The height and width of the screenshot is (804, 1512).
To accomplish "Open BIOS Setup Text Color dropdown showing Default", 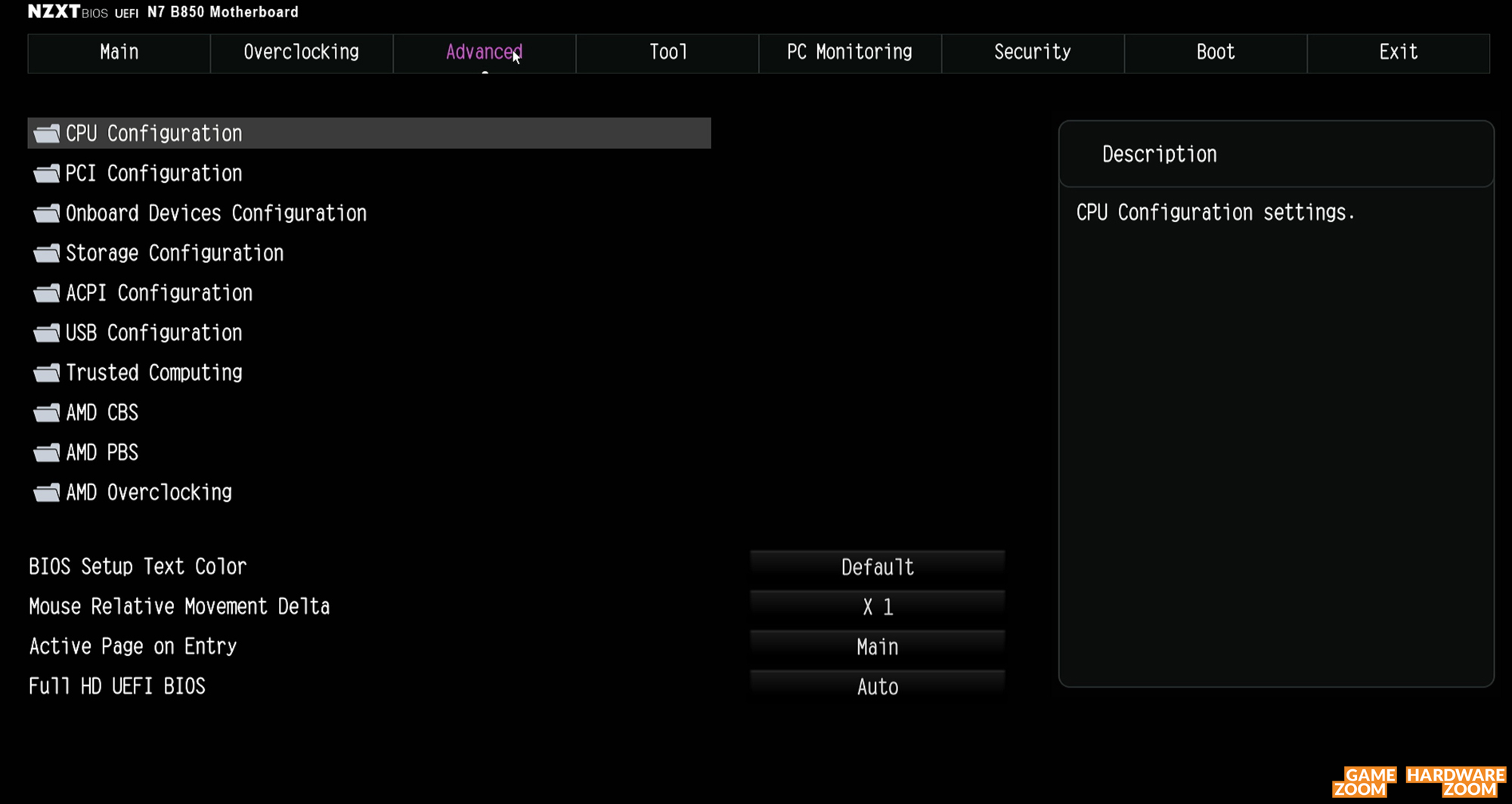I will point(878,567).
